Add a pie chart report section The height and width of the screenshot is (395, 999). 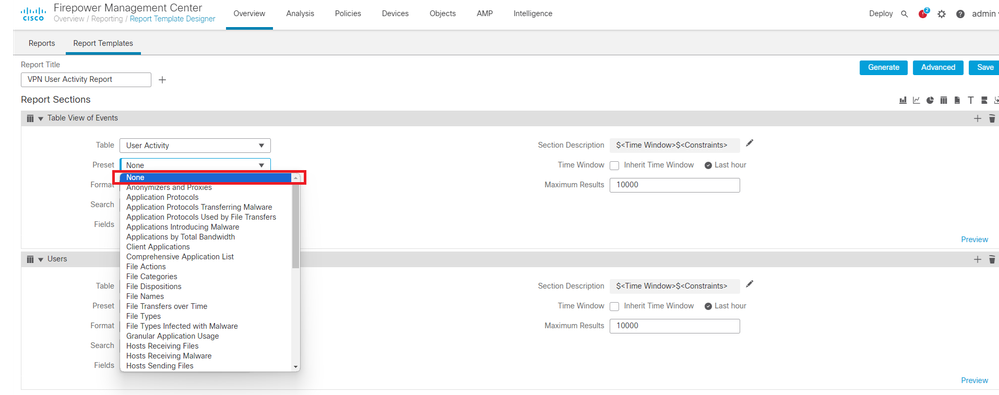[x=930, y=100]
